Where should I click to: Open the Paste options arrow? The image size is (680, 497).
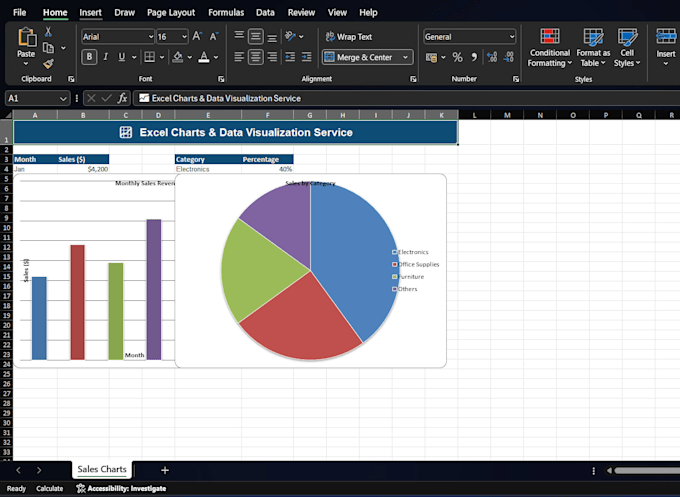[x=26, y=64]
